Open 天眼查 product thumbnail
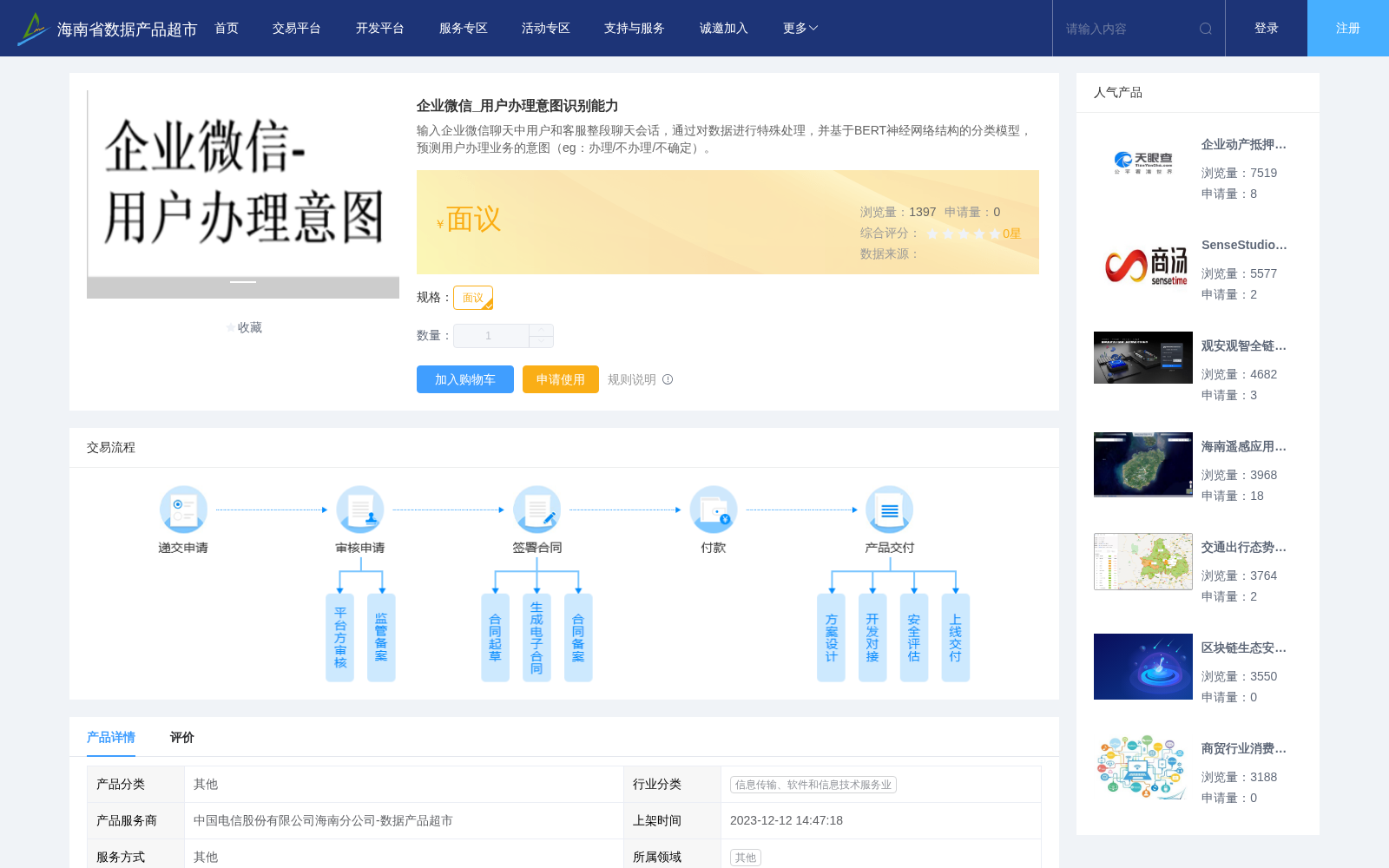This screenshot has width=1389, height=868. tap(1143, 163)
